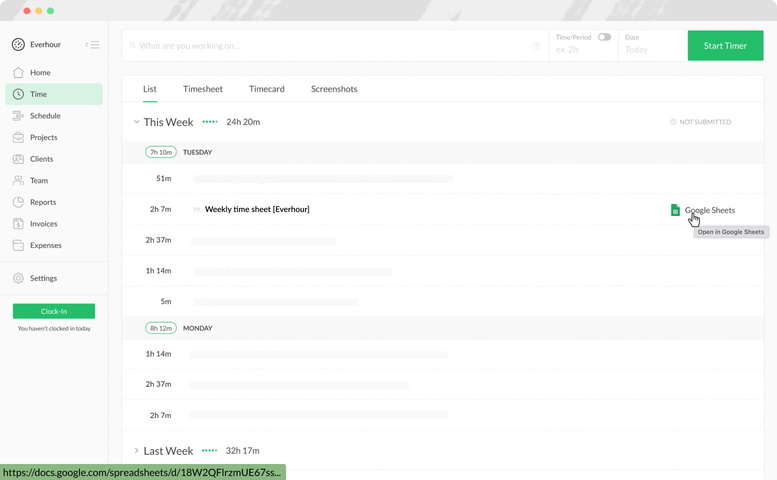Image resolution: width=777 pixels, height=480 pixels.
Task: Click the MONDAY day header
Action: (198, 328)
